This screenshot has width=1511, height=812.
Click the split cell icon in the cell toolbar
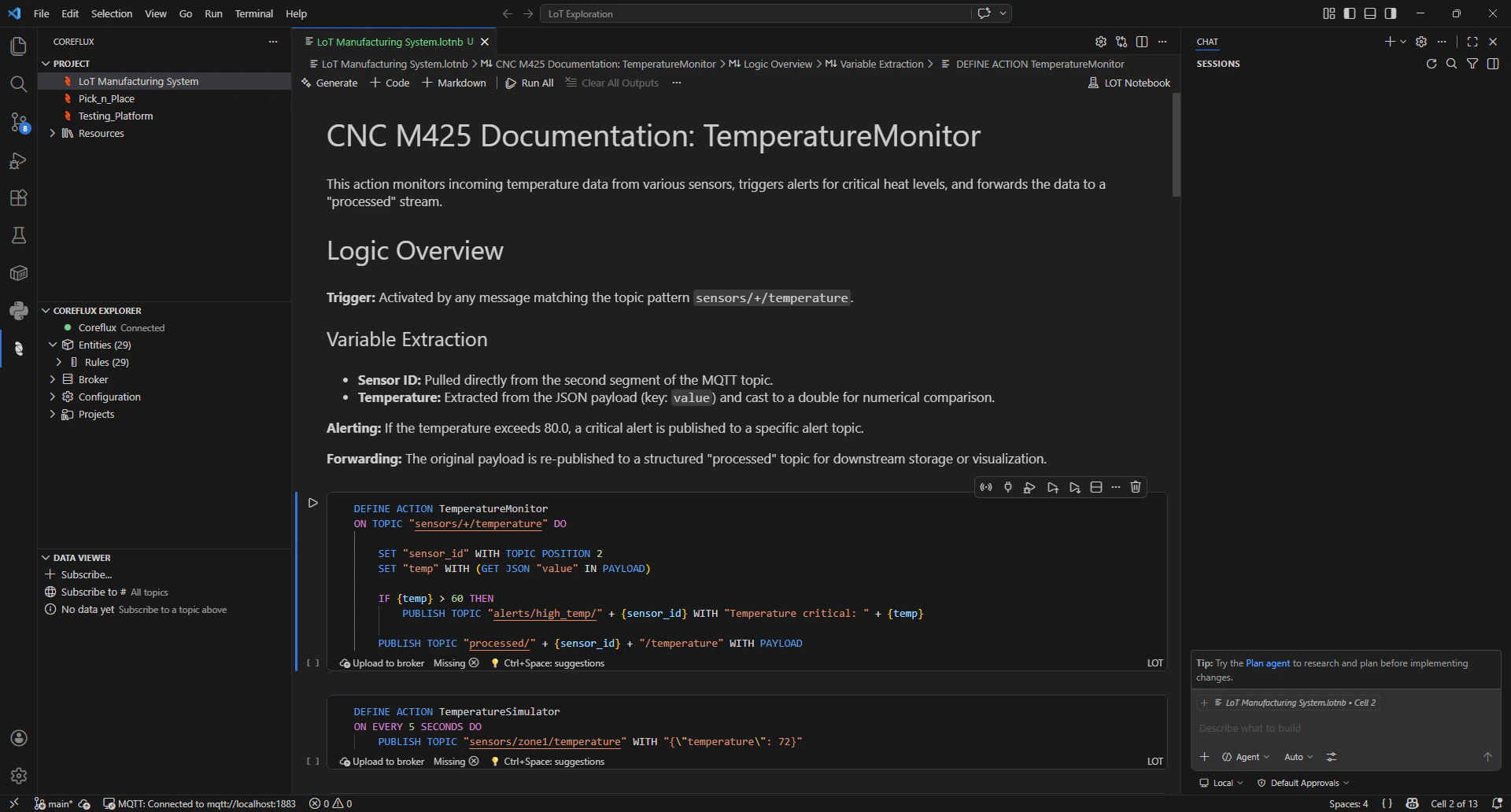pyautogui.click(x=1096, y=487)
